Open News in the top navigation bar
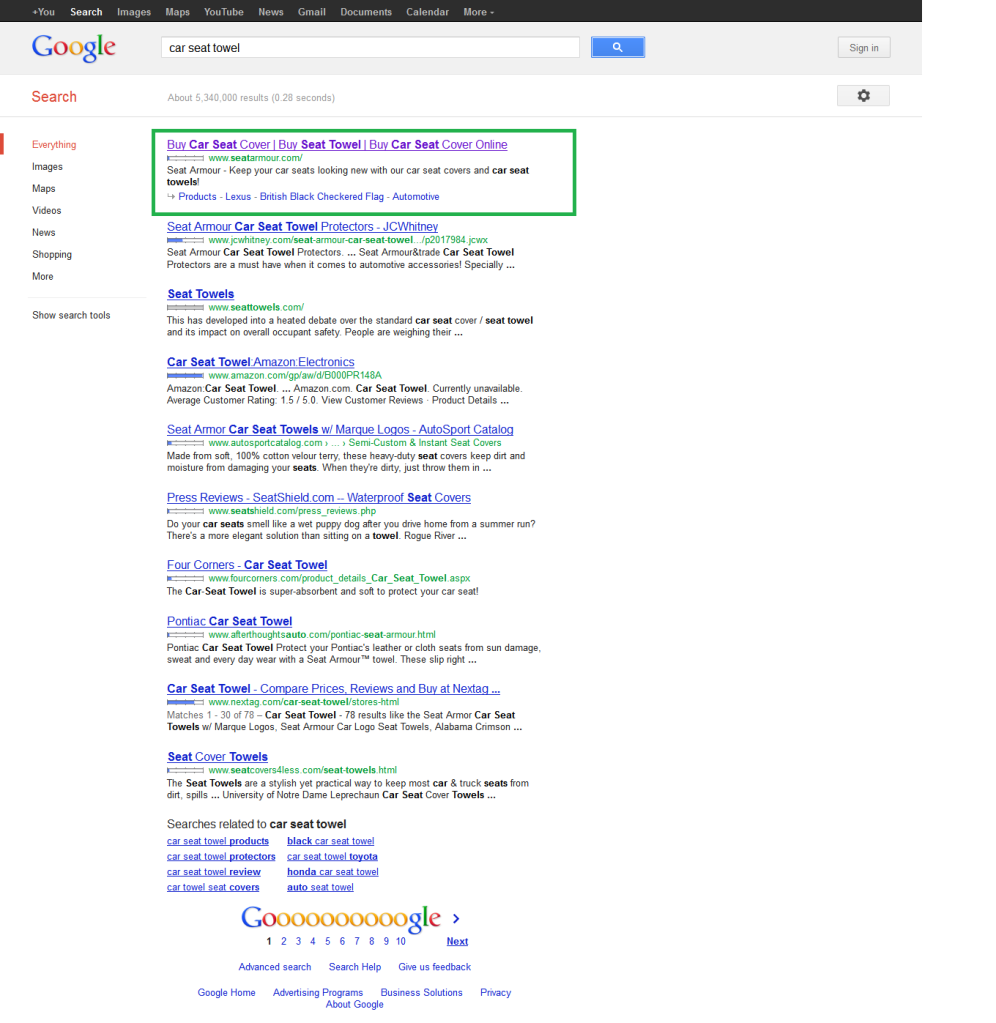Screen dimensions: 996x1023 click(x=271, y=12)
